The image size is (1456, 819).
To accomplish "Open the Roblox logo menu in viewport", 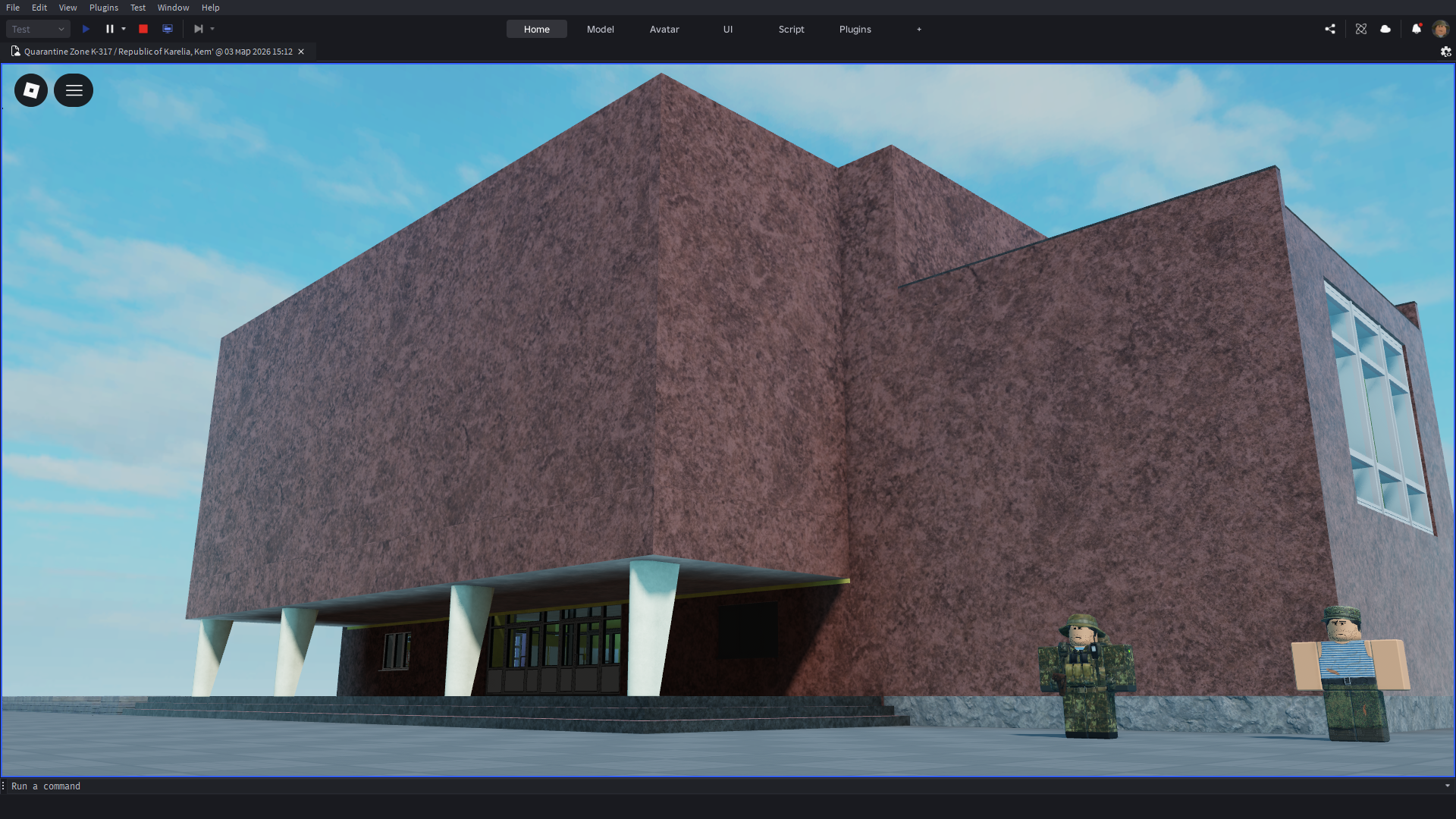I will (x=31, y=90).
